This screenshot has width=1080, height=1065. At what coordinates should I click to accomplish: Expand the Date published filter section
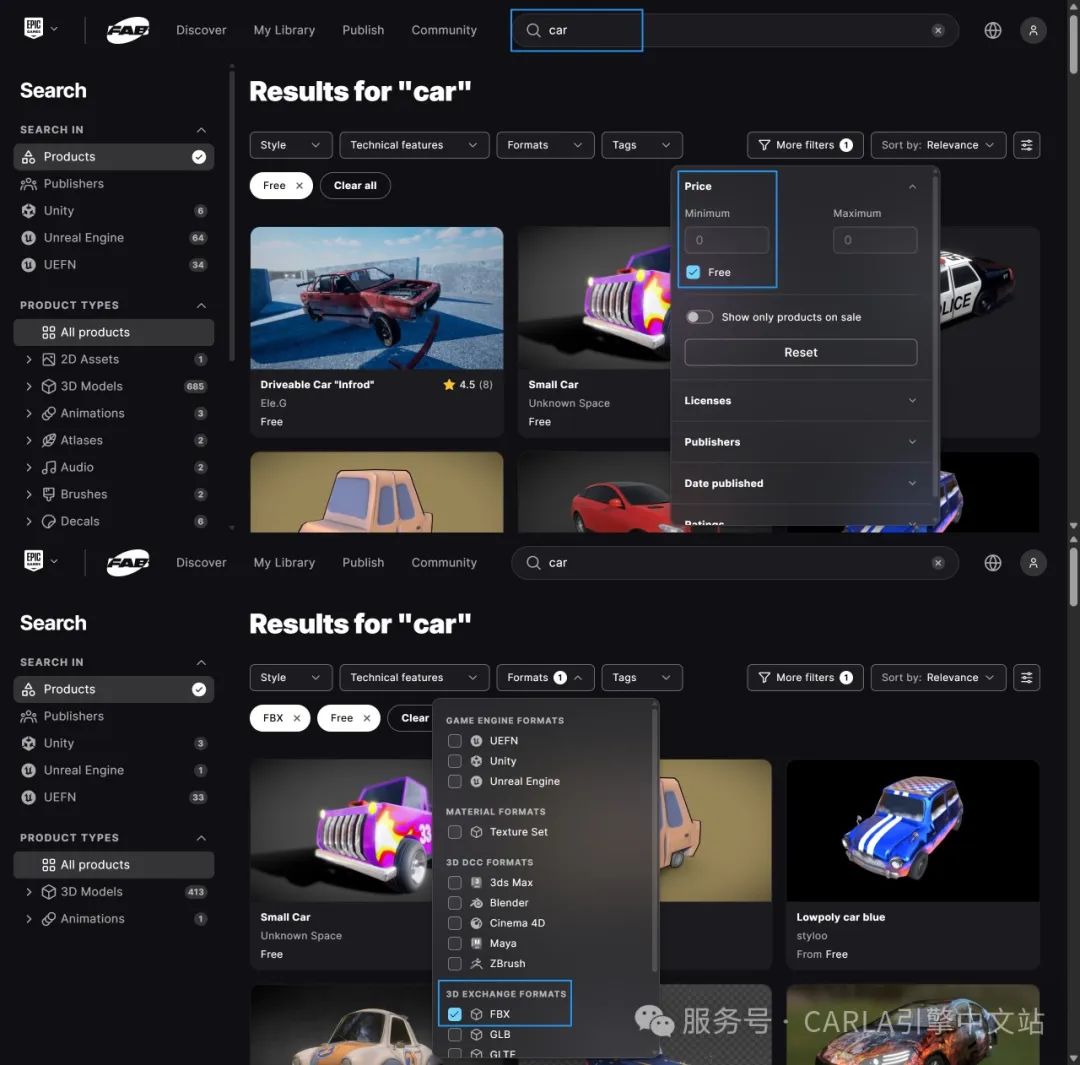(x=800, y=483)
